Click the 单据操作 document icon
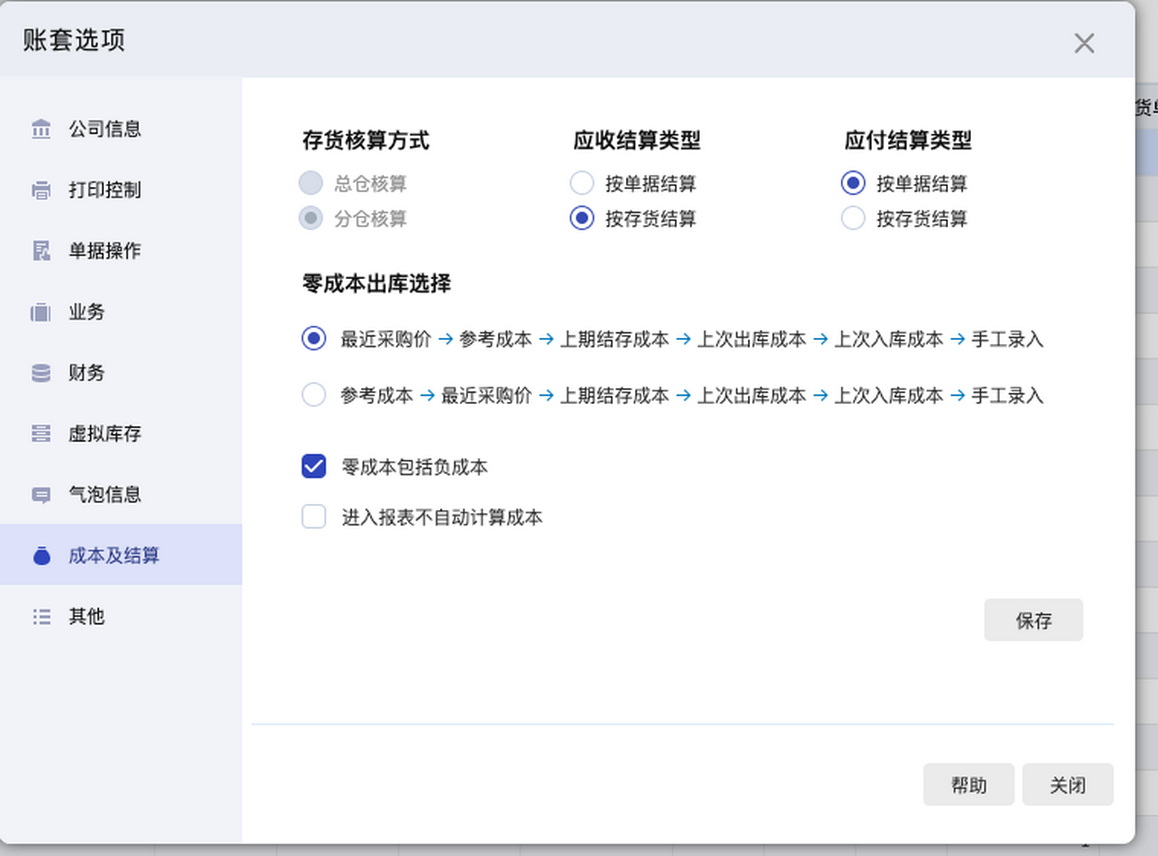 point(41,251)
